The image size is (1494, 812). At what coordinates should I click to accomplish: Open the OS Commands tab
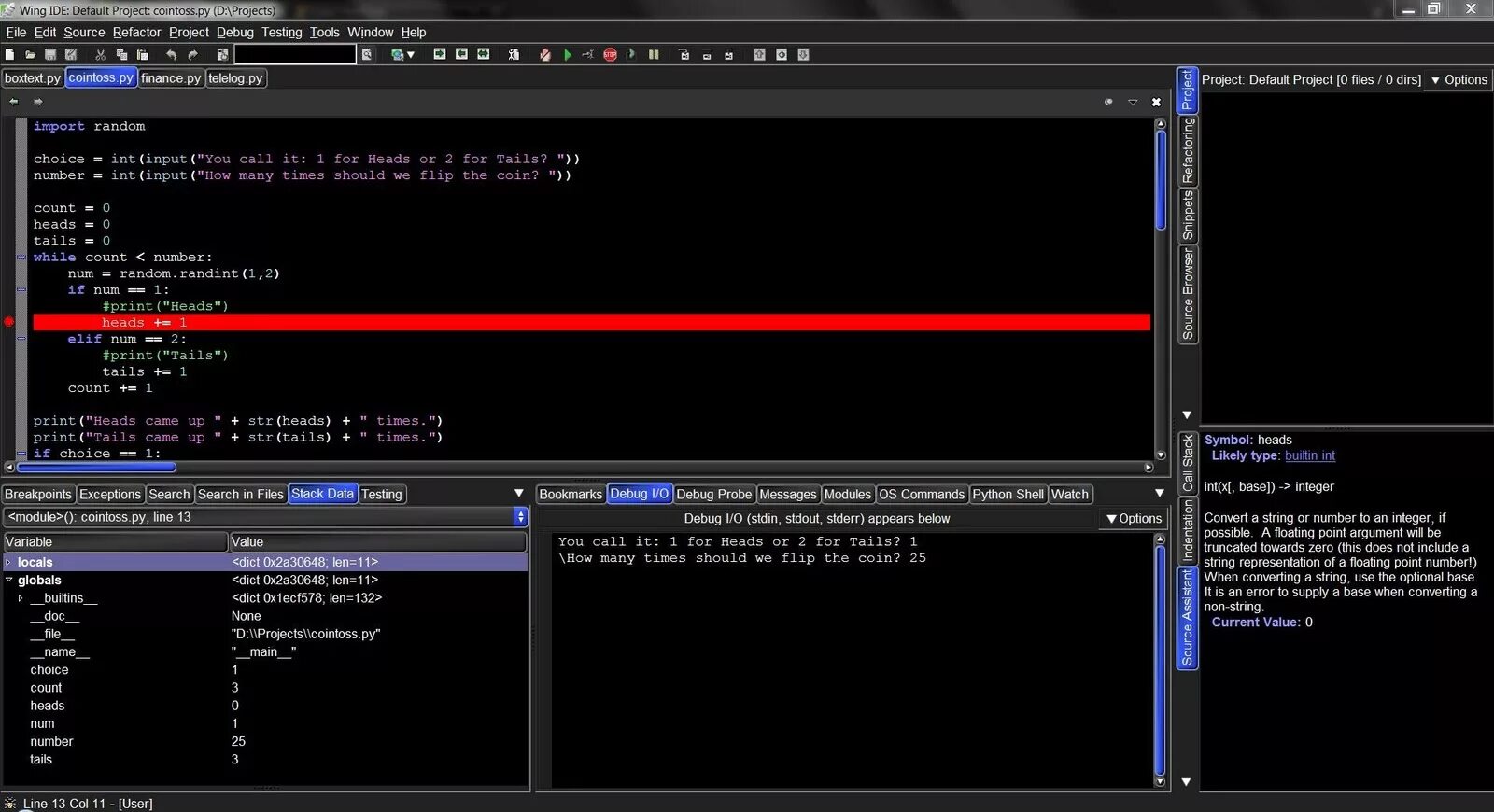pos(921,494)
